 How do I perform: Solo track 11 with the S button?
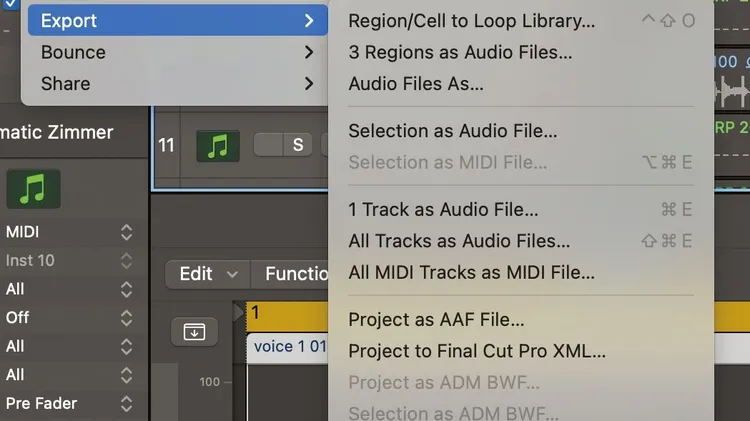[298, 144]
